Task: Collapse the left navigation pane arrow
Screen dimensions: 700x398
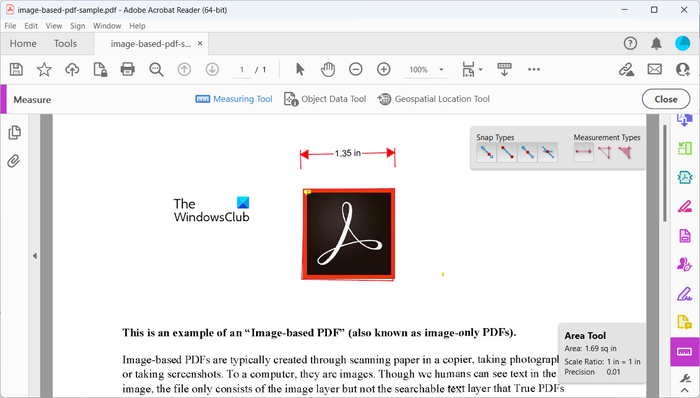Action: 34,256
